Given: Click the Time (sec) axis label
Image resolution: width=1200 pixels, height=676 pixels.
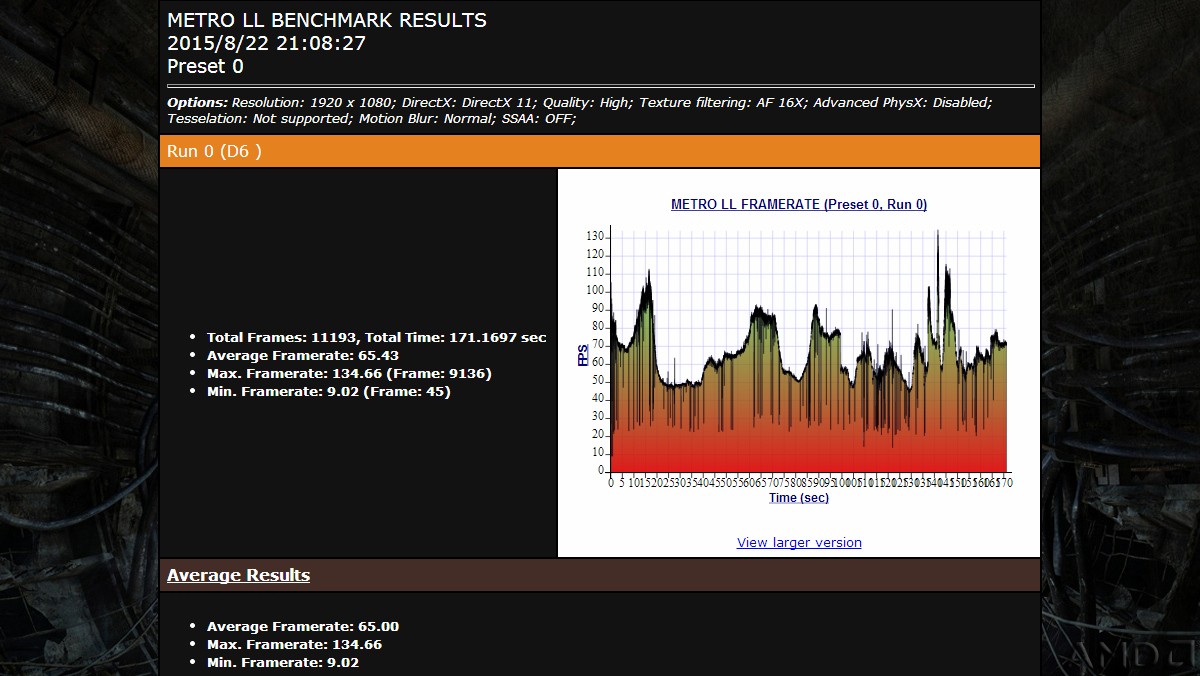Looking at the screenshot, I should coord(798,498).
